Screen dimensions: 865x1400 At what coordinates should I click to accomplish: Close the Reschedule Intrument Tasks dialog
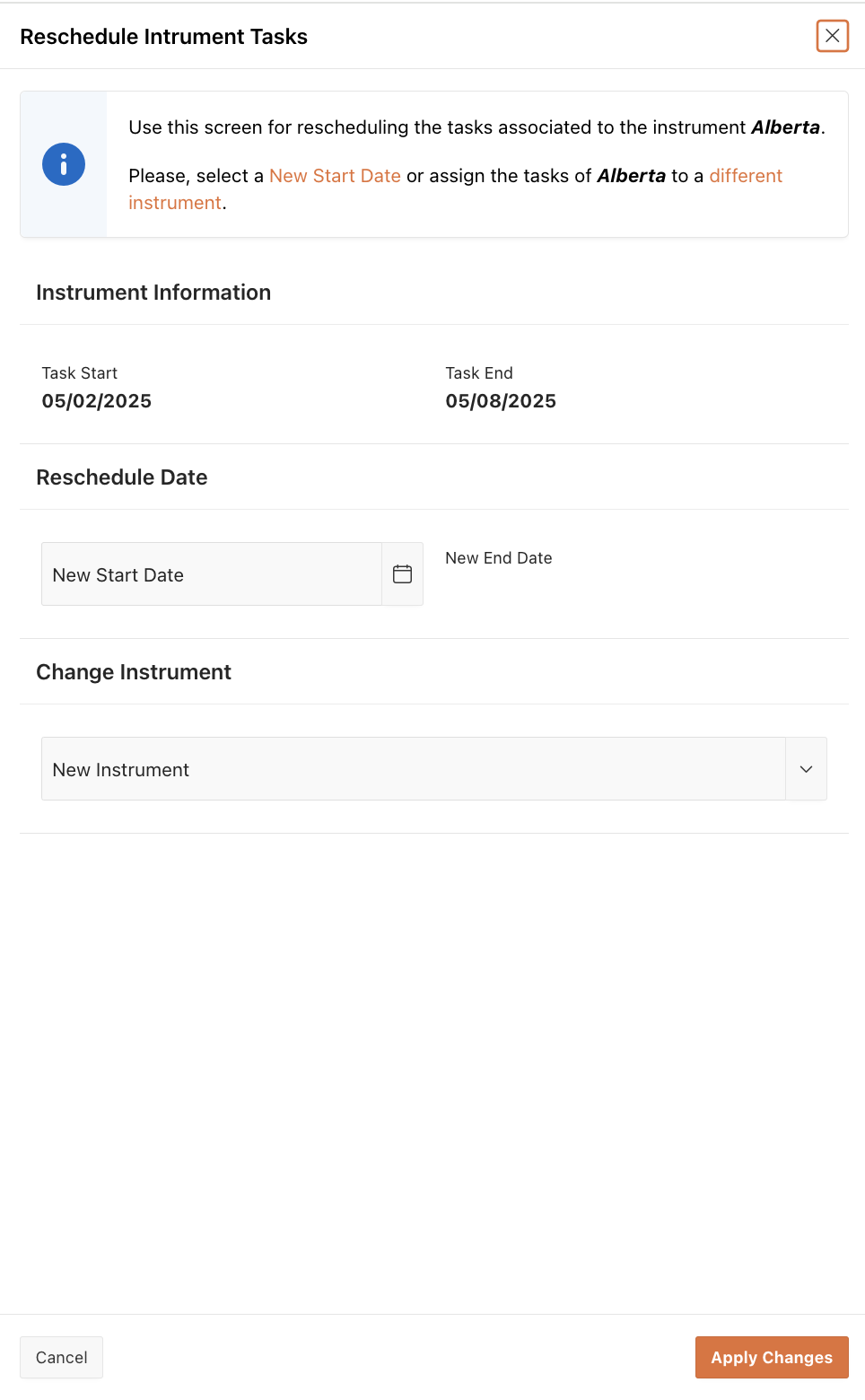(832, 36)
